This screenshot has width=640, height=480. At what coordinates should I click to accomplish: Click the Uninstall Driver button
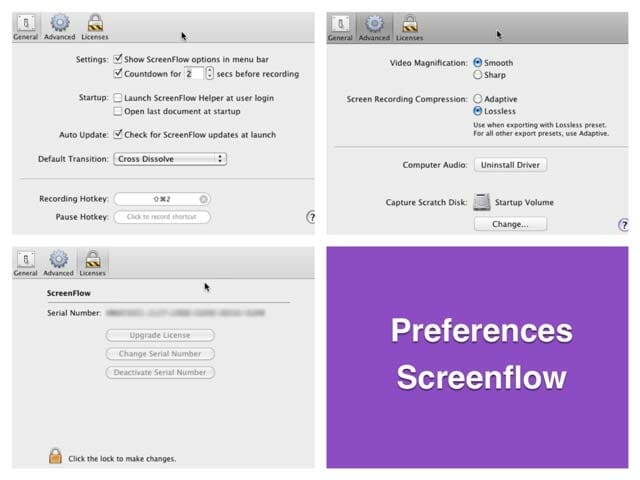click(510, 164)
